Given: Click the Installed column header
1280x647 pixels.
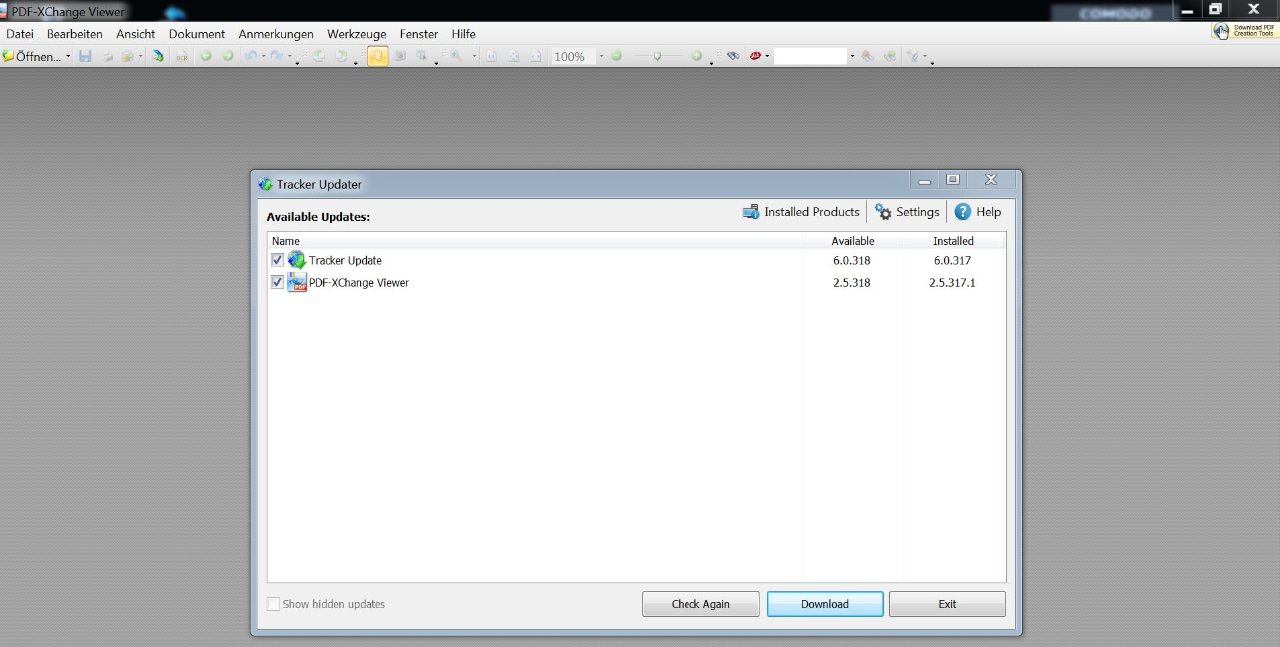Looking at the screenshot, I should [x=953, y=241].
